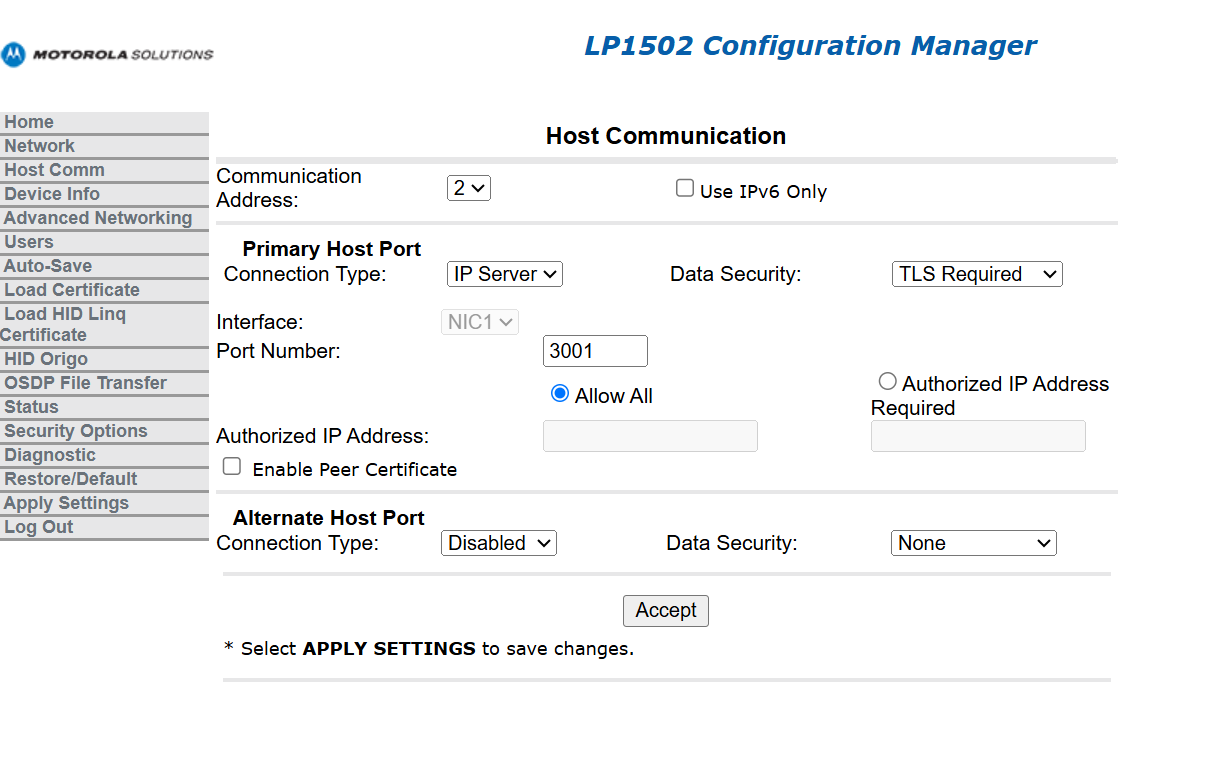
Task: Open the TLS Required data security dropdown
Action: 976,274
